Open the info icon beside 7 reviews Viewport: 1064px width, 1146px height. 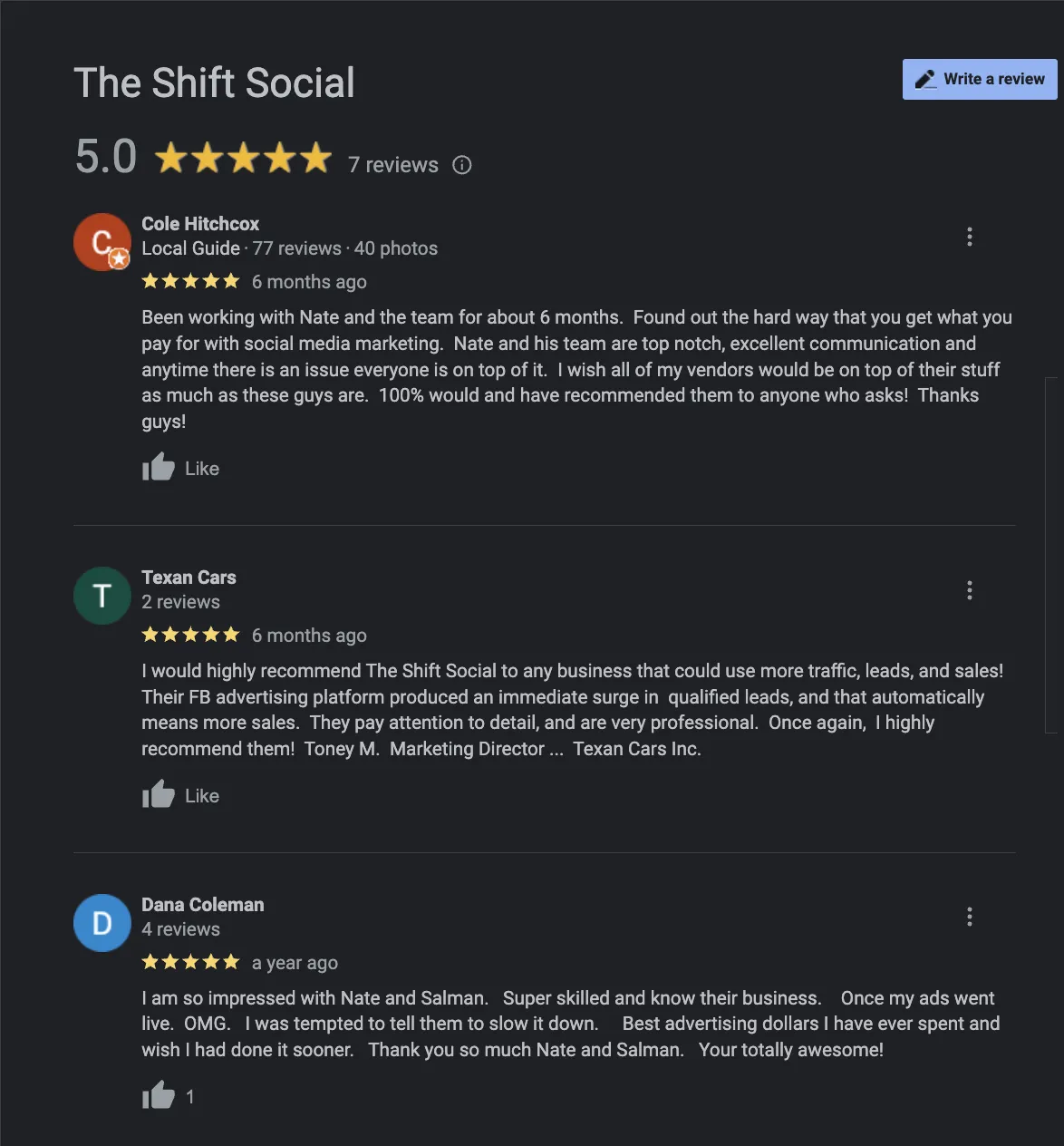click(462, 165)
